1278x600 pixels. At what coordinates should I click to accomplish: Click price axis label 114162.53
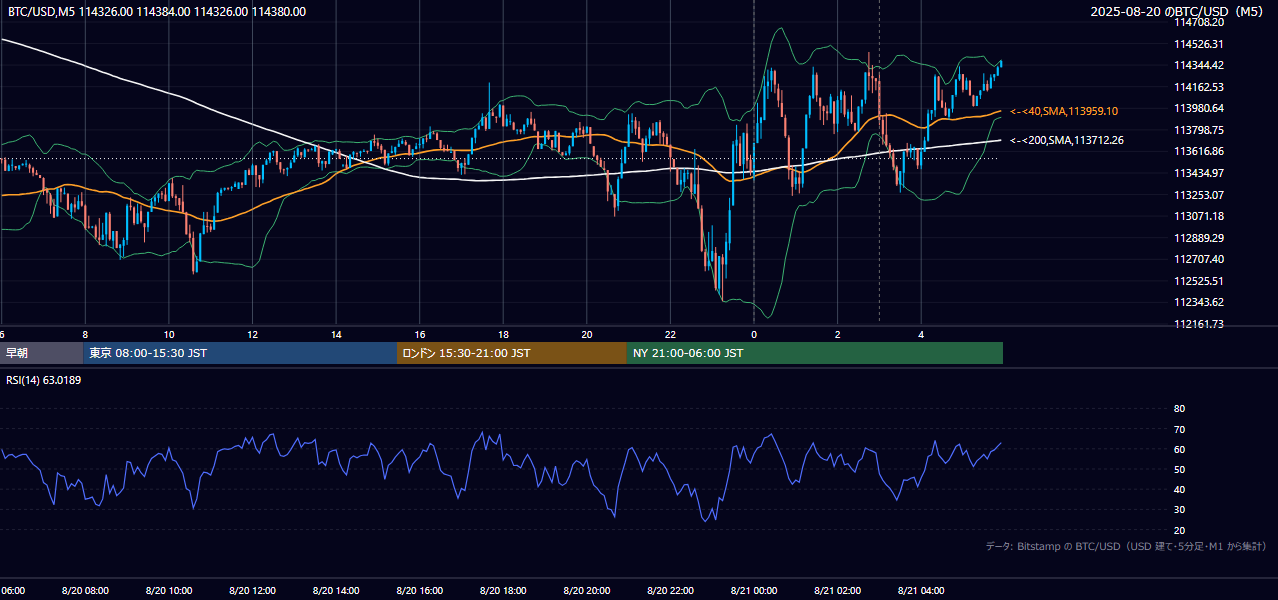pos(1199,87)
